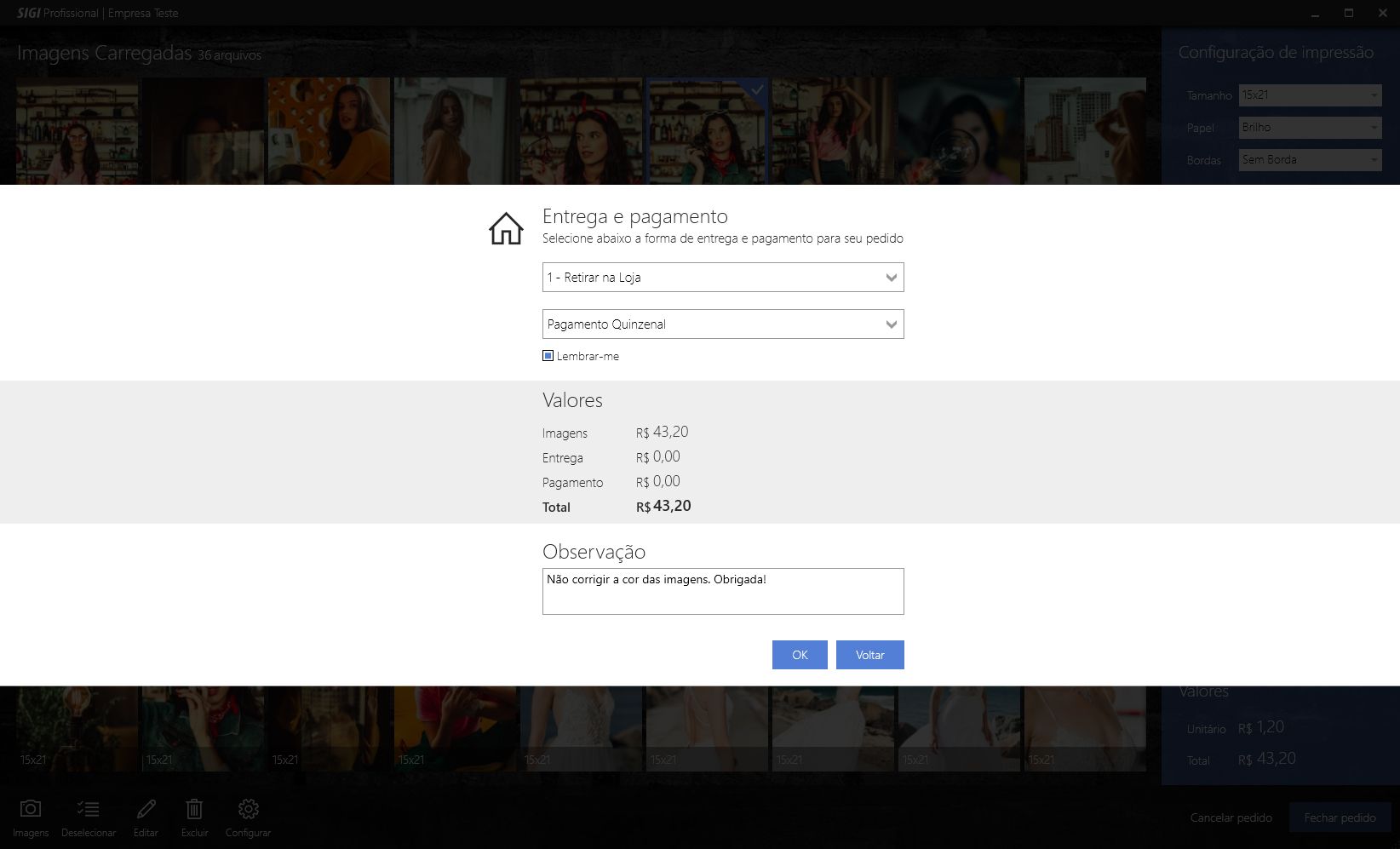Click the Deselecionar checklist icon
The image size is (1400, 849).
pyautogui.click(x=89, y=810)
